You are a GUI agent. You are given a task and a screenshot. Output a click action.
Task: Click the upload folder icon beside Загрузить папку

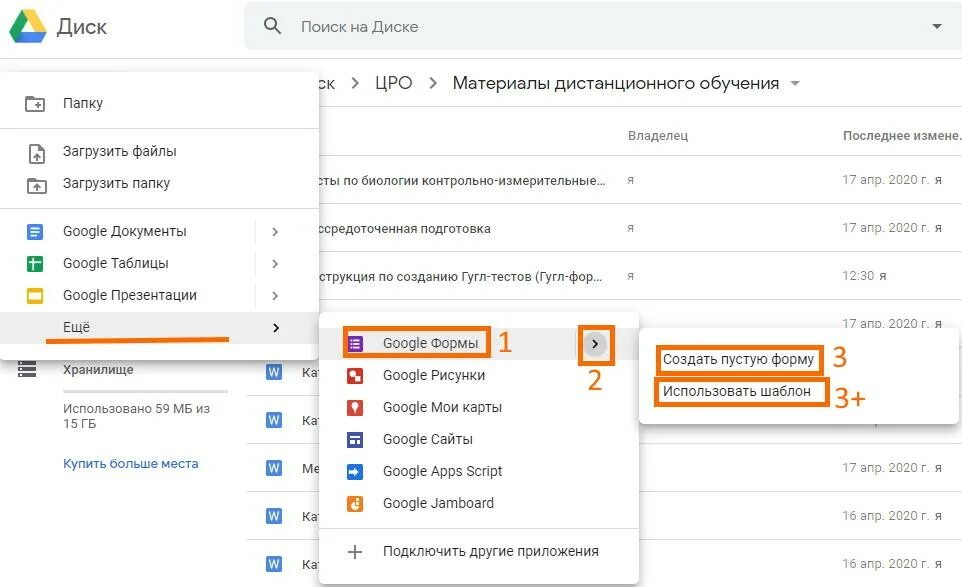(36, 185)
